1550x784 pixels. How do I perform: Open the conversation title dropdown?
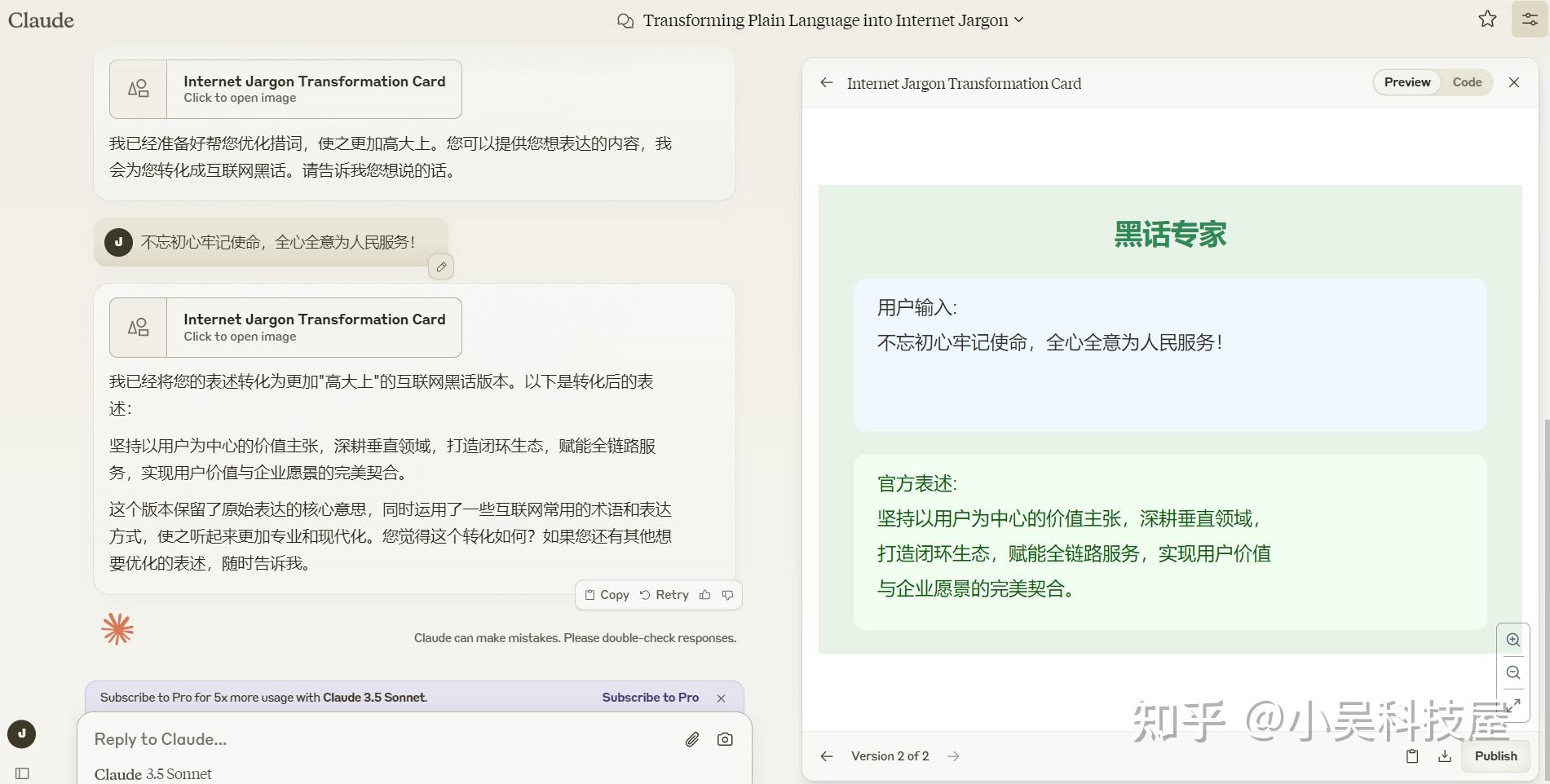[1019, 20]
